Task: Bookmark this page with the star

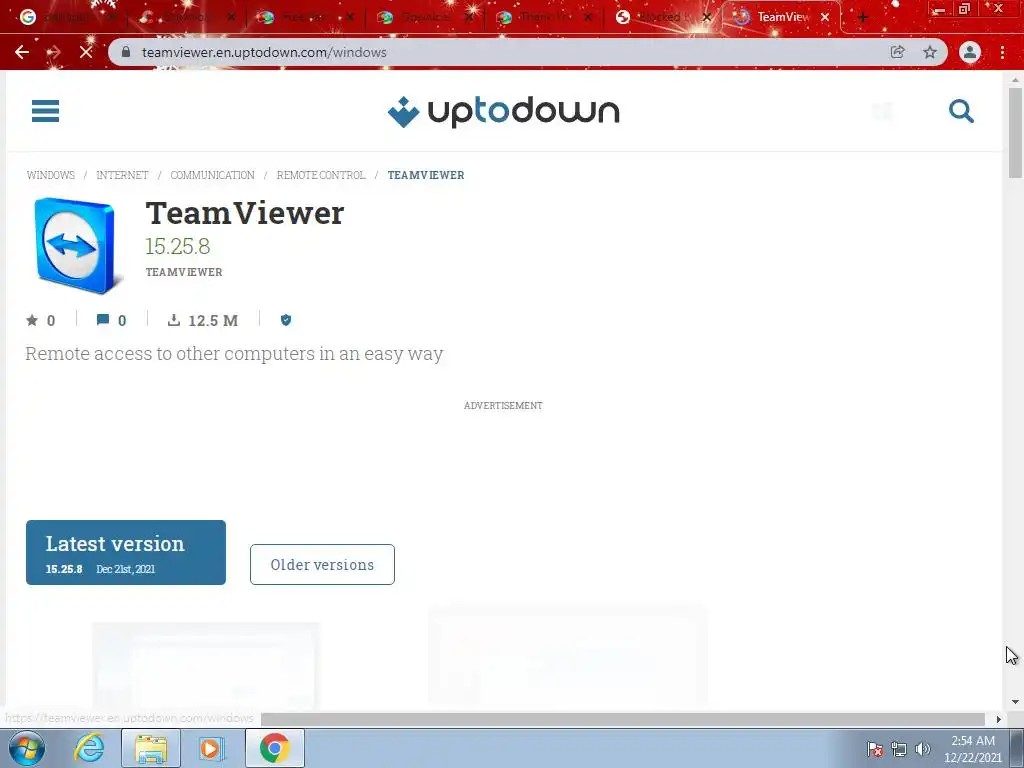Action: click(930, 52)
